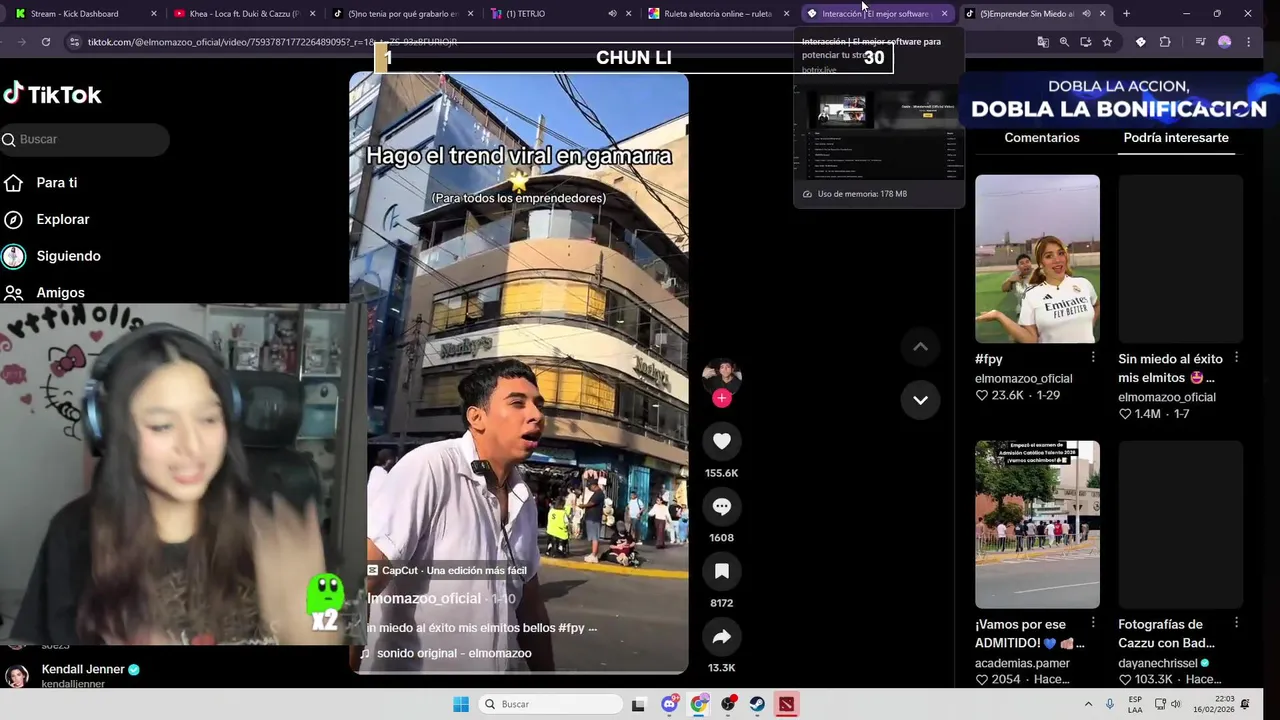
Task: Open Task View on the taskbar
Action: pos(638,704)
